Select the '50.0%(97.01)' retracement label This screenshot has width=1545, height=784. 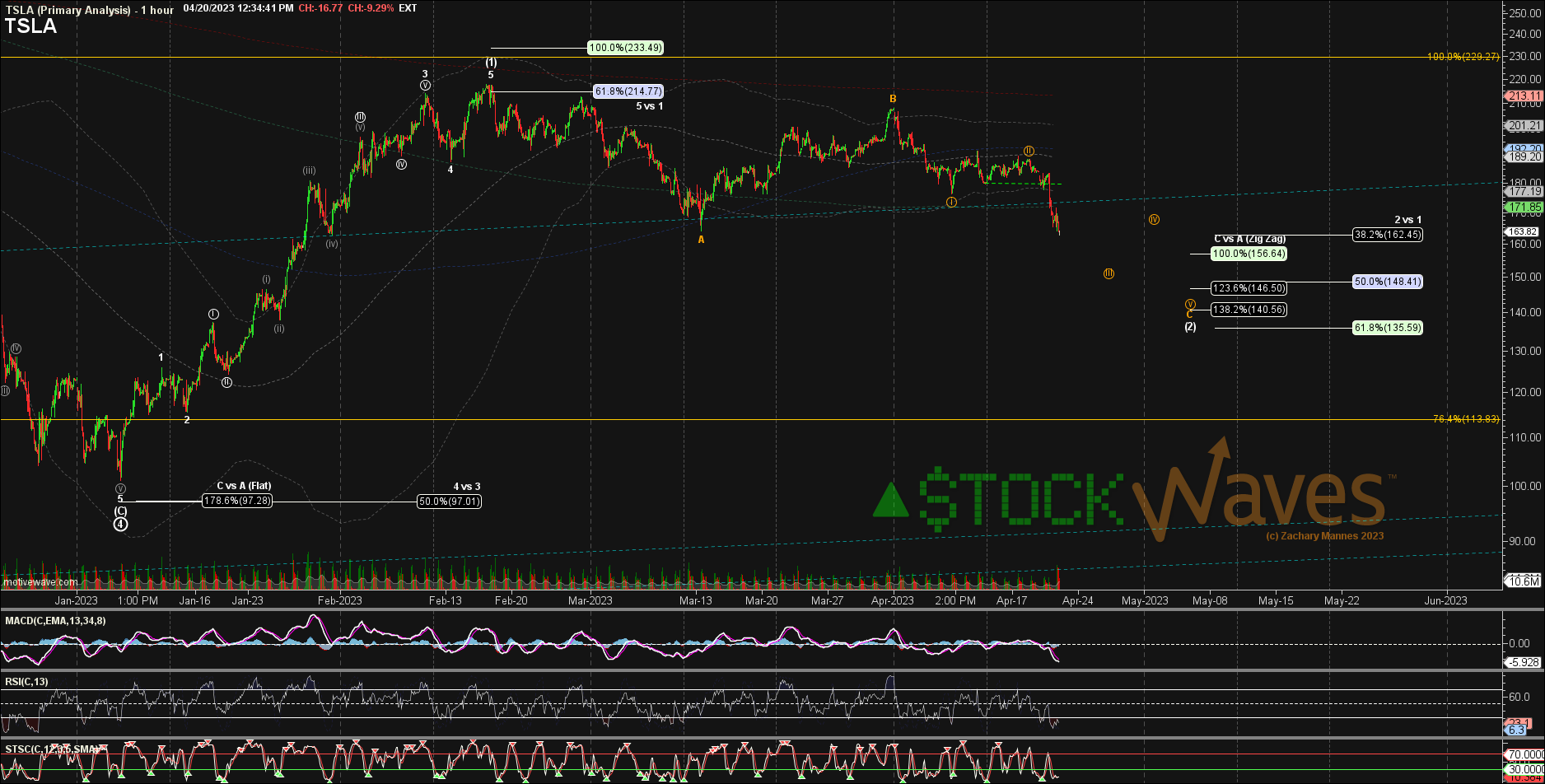450,501
